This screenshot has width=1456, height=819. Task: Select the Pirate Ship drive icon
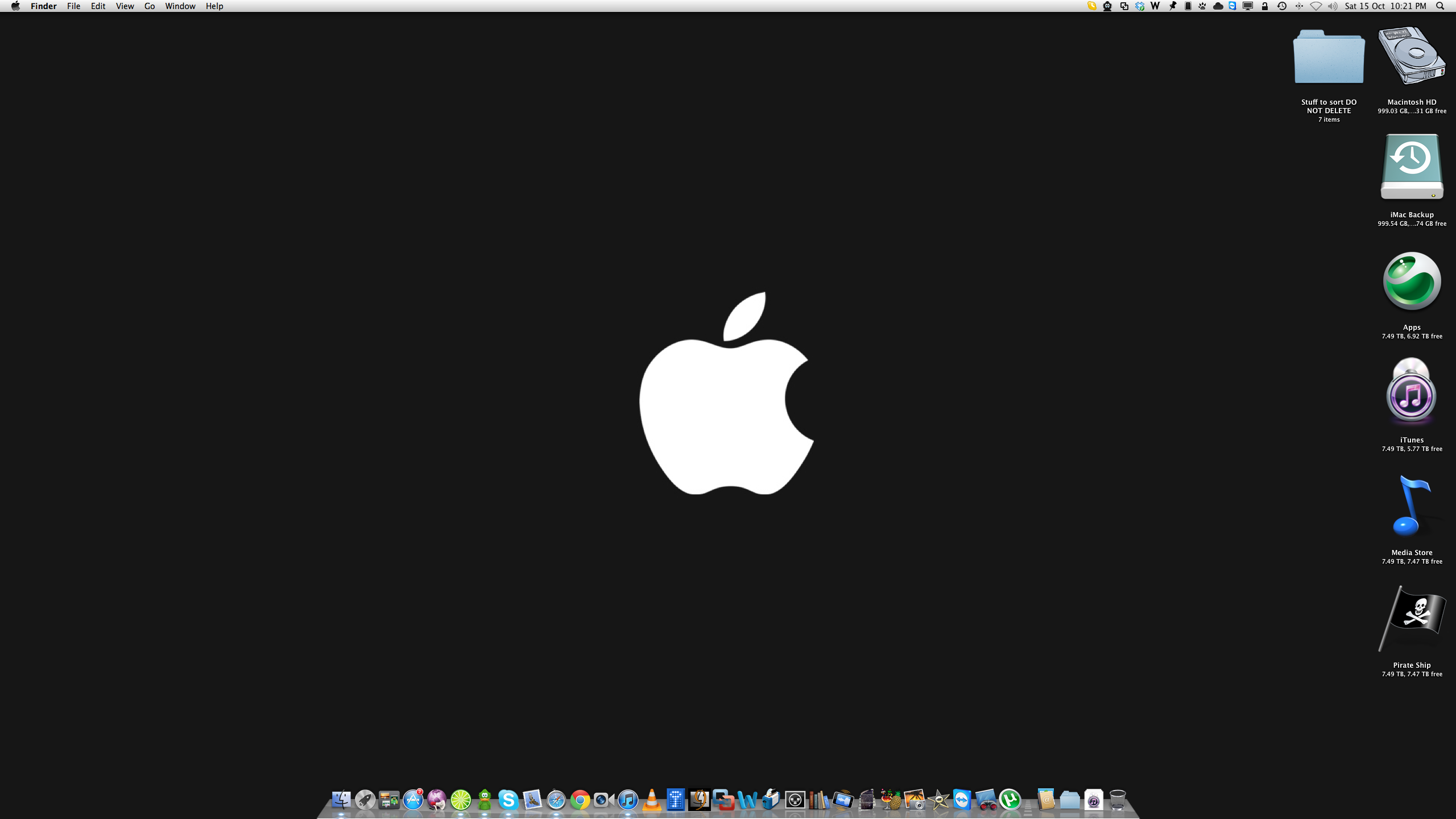[1412, 620]
